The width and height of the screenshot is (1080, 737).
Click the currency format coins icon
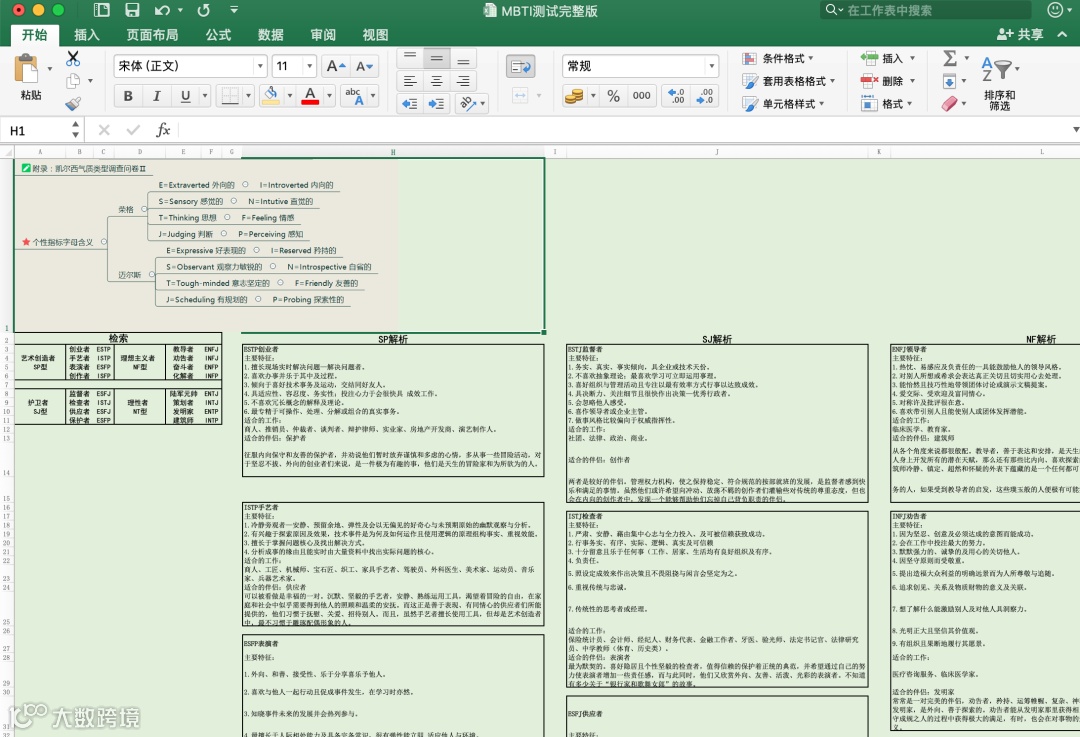point(574,96)
